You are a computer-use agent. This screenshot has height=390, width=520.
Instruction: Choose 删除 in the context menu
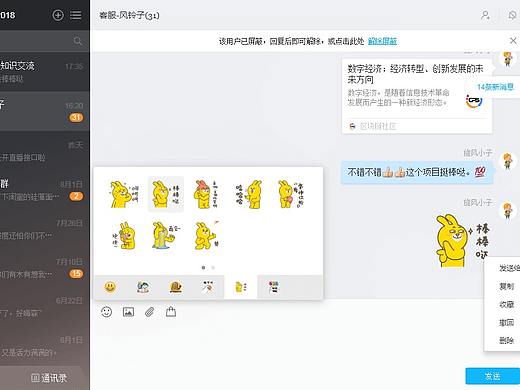point(506,340)
